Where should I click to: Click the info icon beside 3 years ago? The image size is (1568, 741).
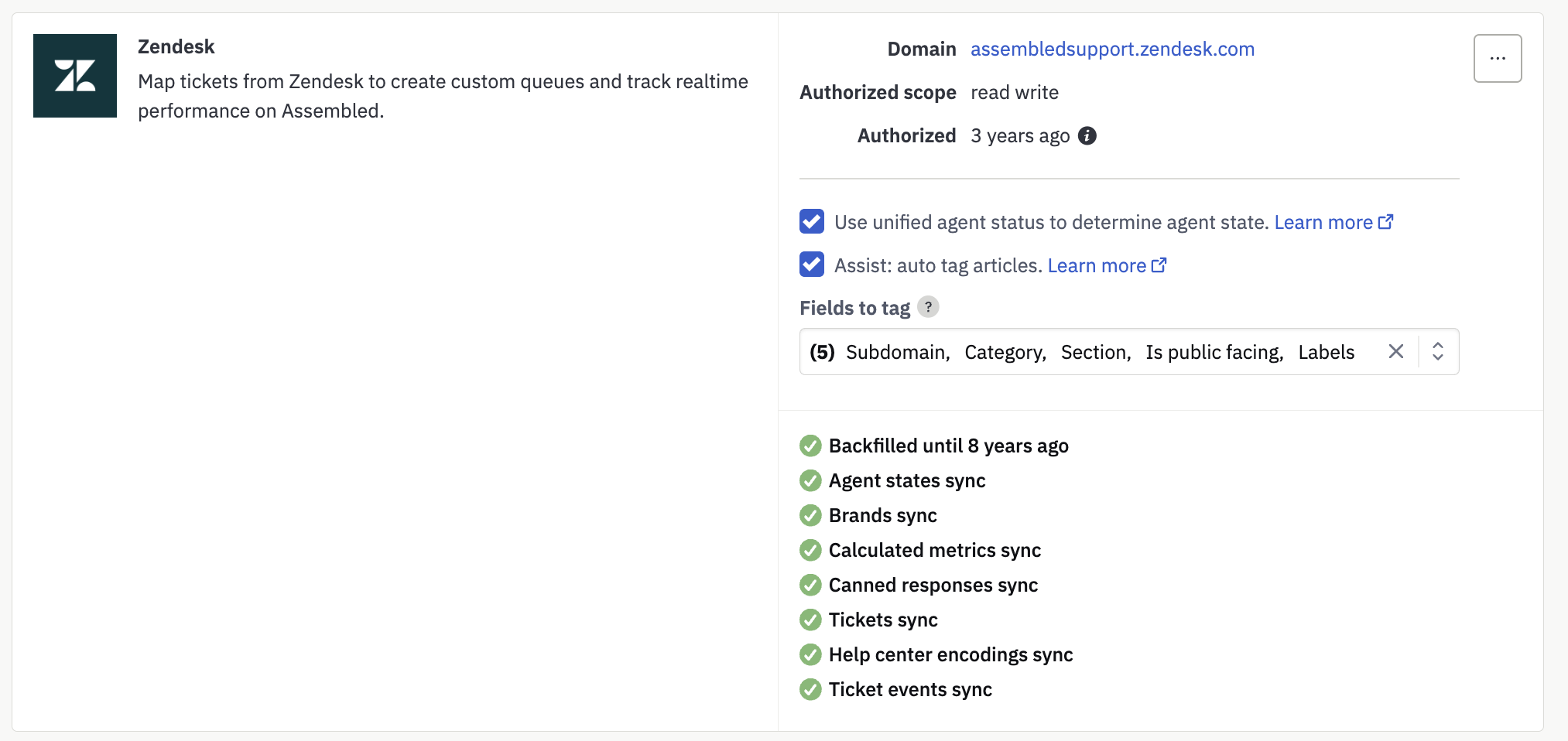point(1087,135)
